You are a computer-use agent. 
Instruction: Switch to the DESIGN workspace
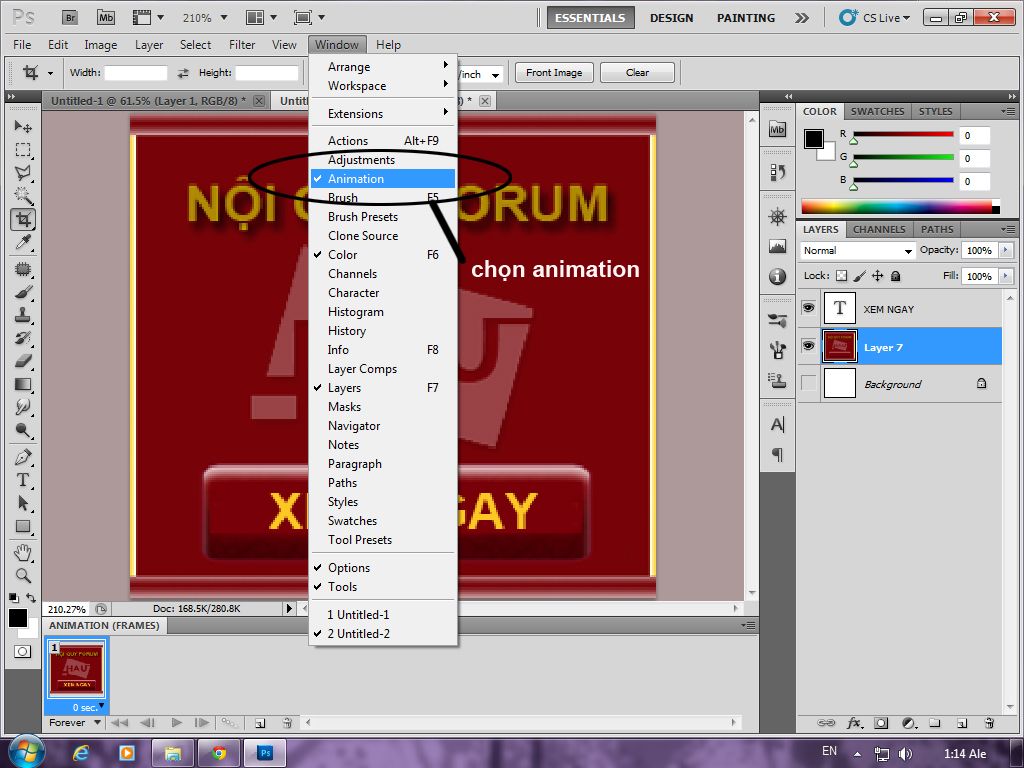click(671, 18)
